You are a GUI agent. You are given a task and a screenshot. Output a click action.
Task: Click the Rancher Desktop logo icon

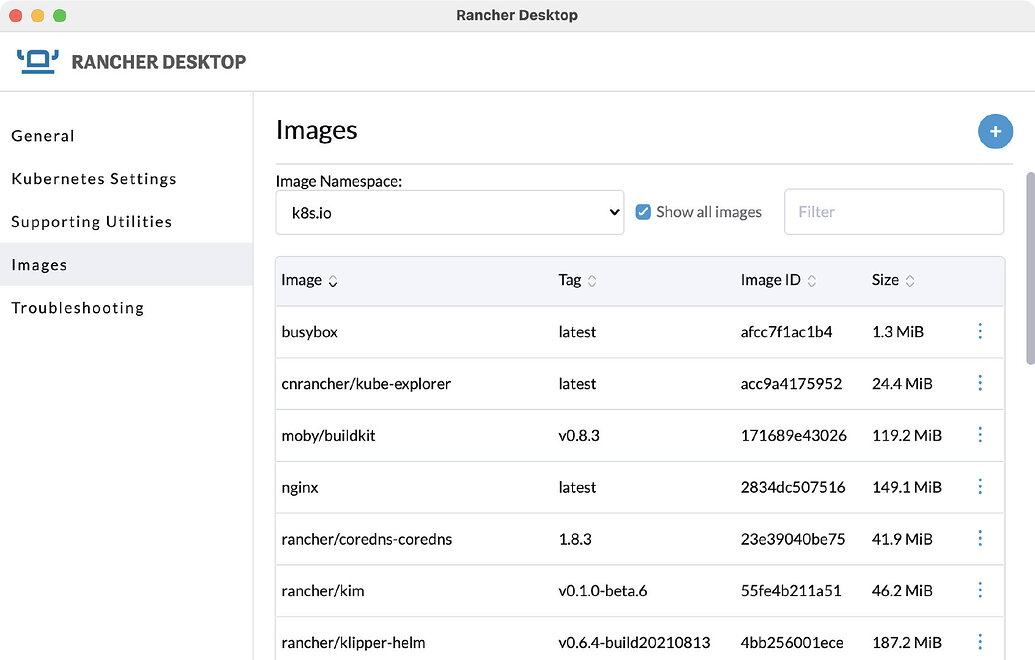[x=38, y=61]
